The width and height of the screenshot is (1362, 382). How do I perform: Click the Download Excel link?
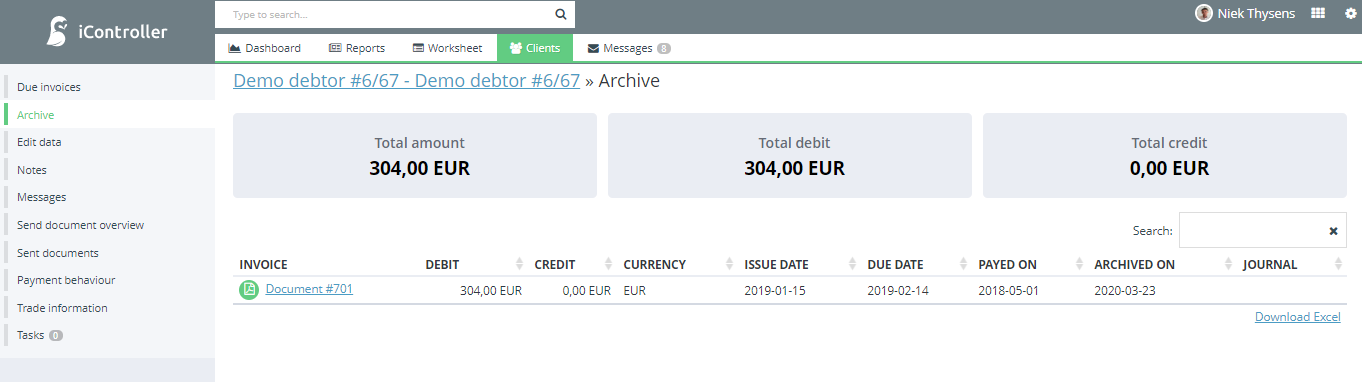(x=1297, y=317)
